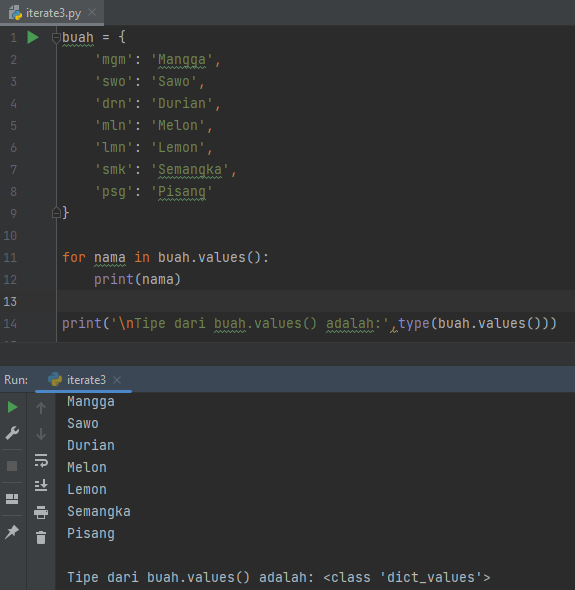Toggle soft-wrap in console output
The width and height of the screenshot is (575, 590).
41,460
